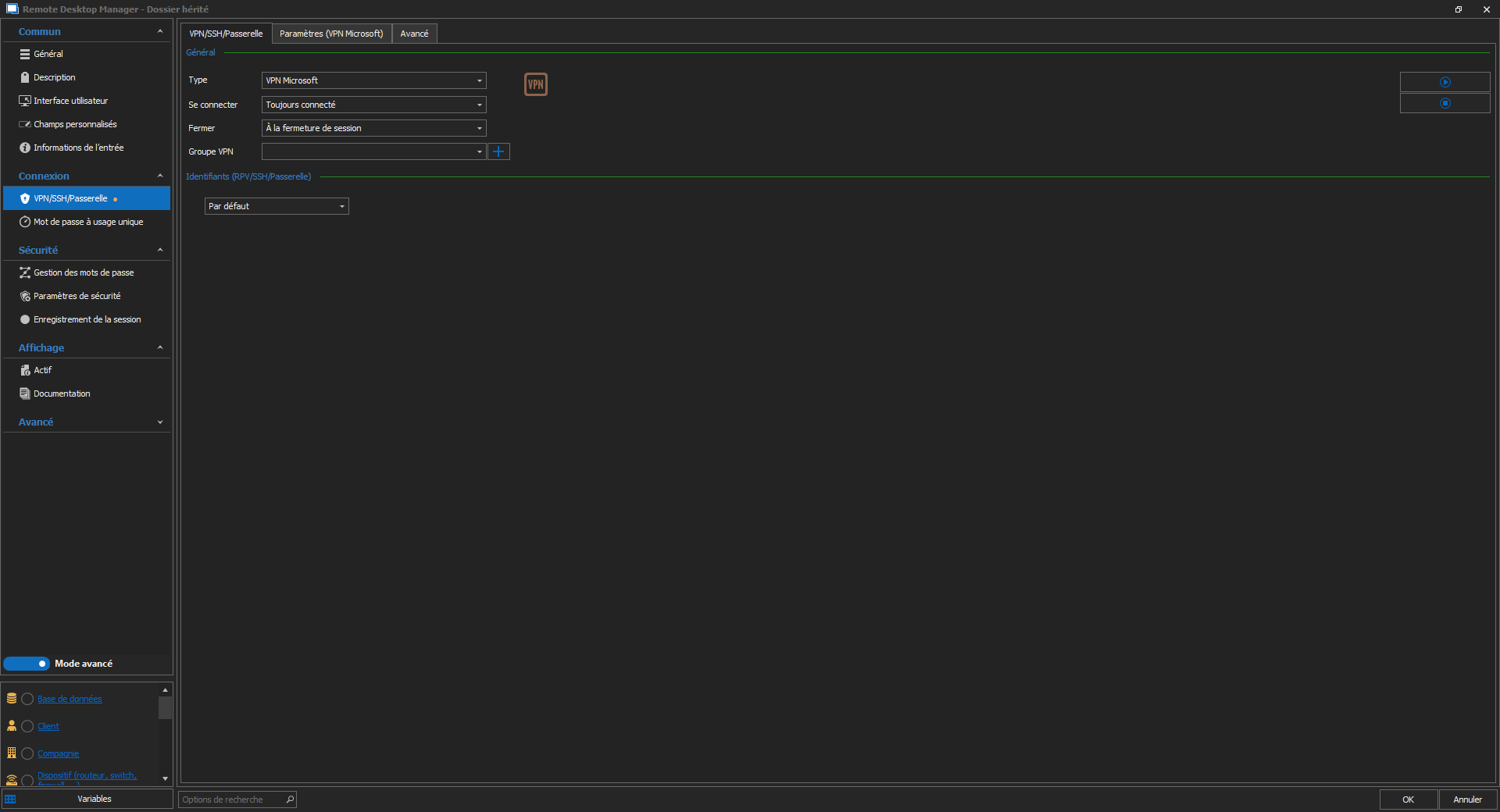Image resolution: width=1500 pixels, height=812 pixels.
Task: Click the blue plus icon beside Groupe VPN
Action: click(x=498, y=151)
